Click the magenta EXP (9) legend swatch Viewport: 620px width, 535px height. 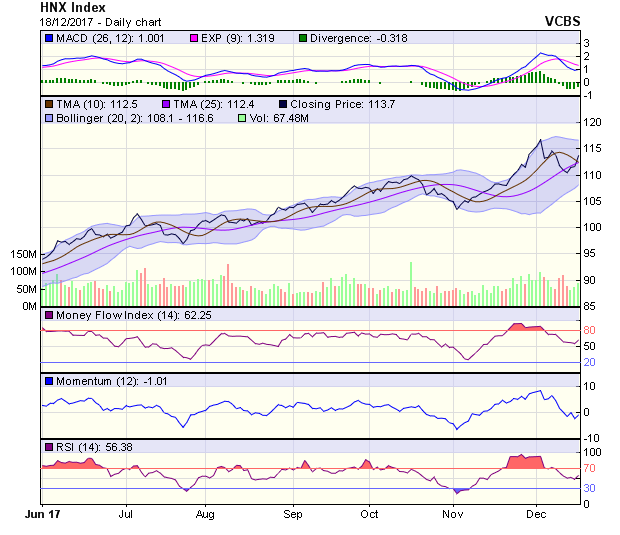(197, 38)
